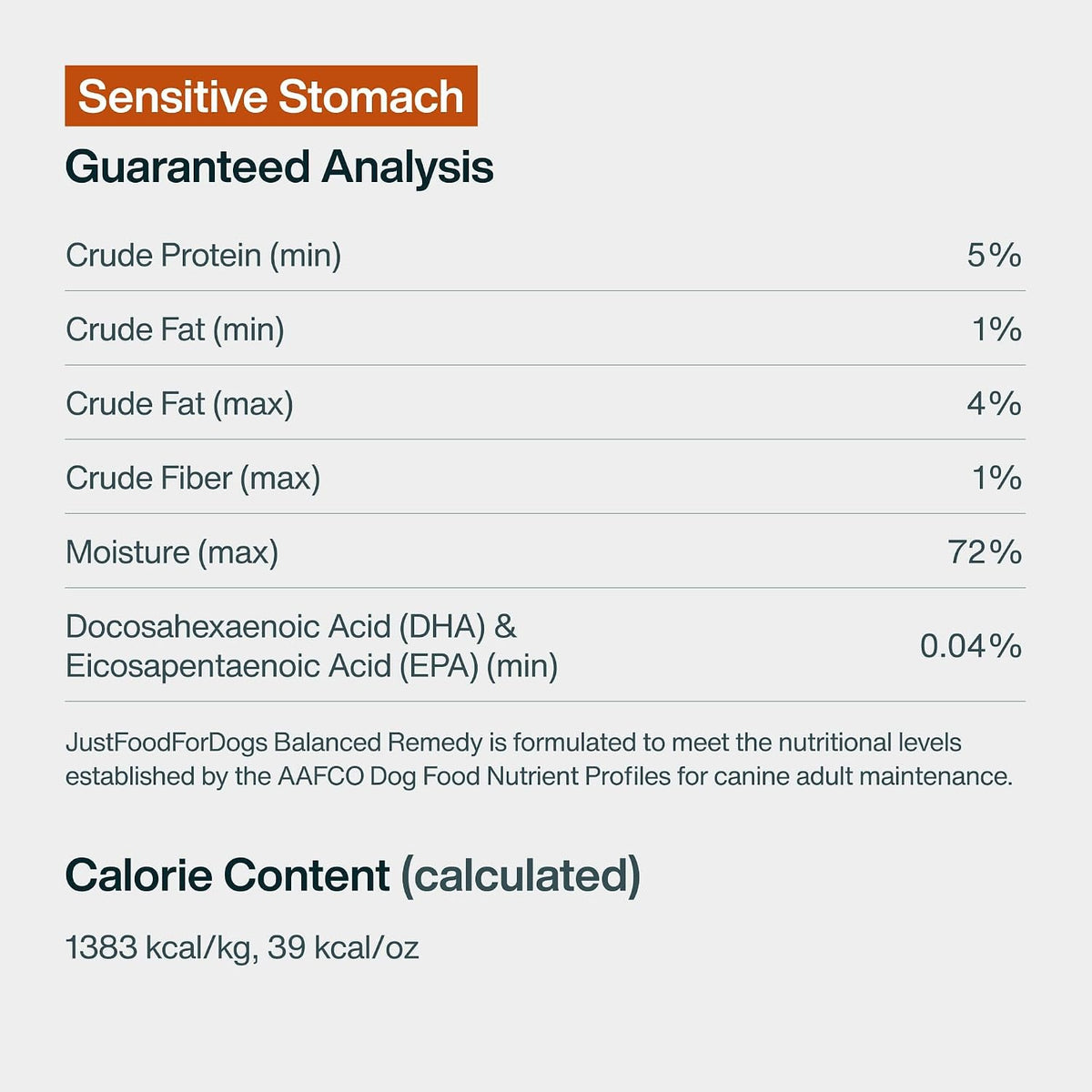
Task: Click the 4% crude fat maximum value
Action: [x=995, y=404]
